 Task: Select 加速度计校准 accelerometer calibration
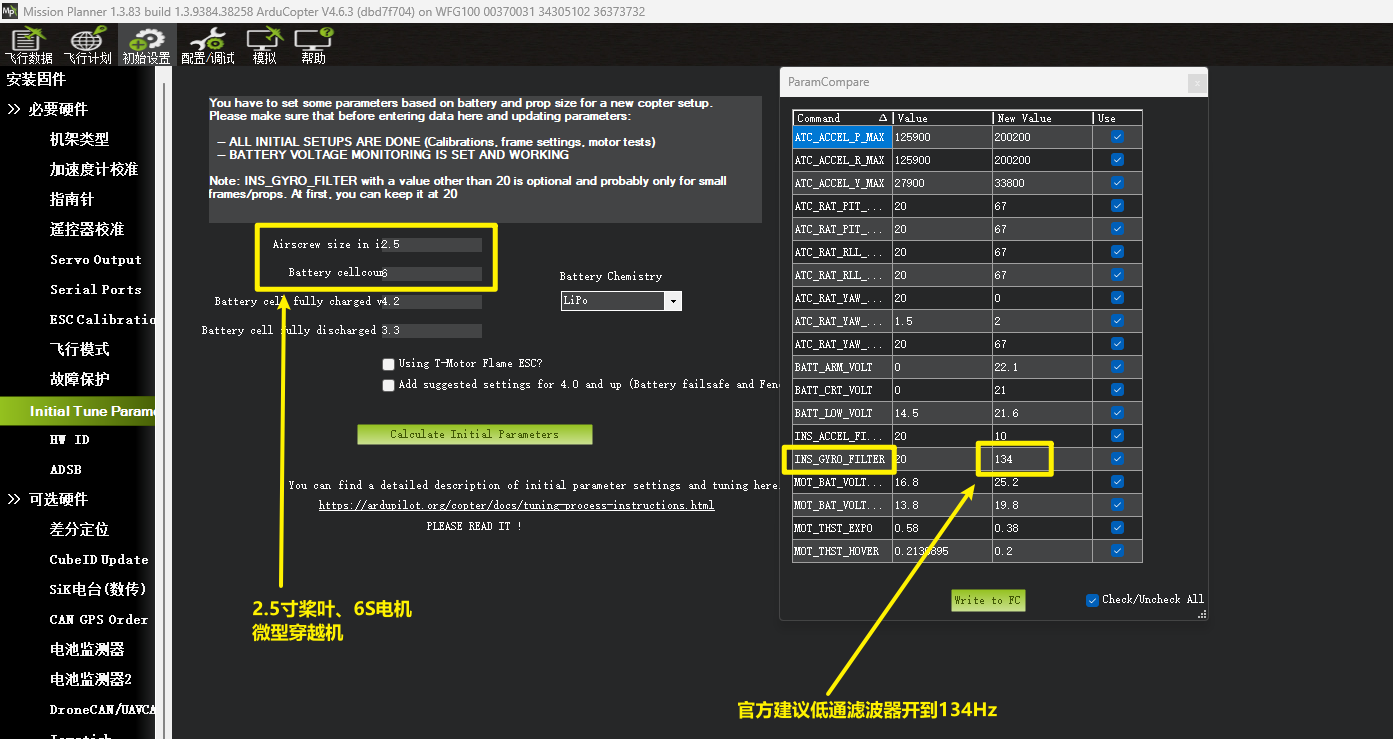(x=94, y=169)
